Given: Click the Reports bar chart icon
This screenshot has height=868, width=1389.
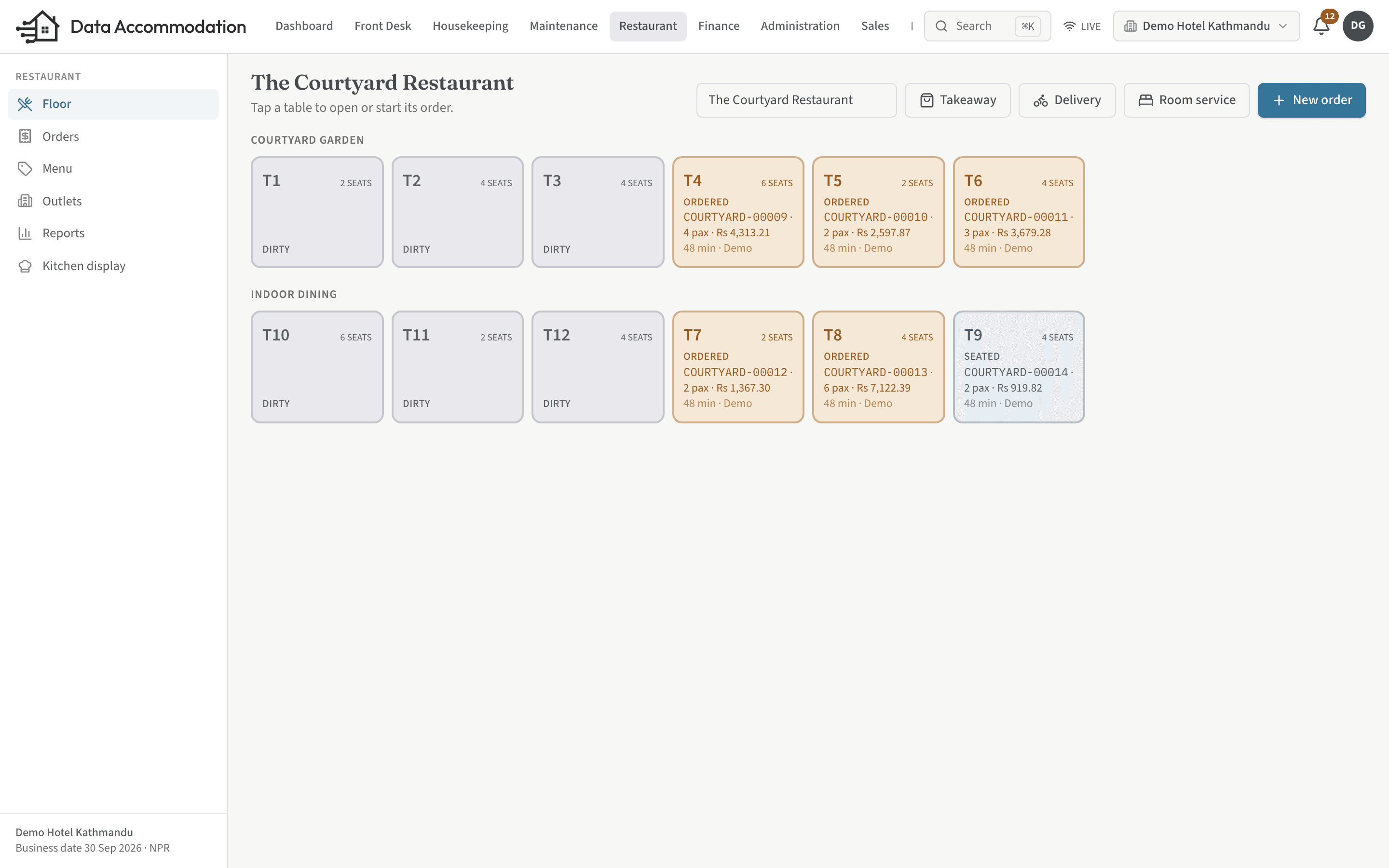Looking at the screenshot, I should click(25, 233).
